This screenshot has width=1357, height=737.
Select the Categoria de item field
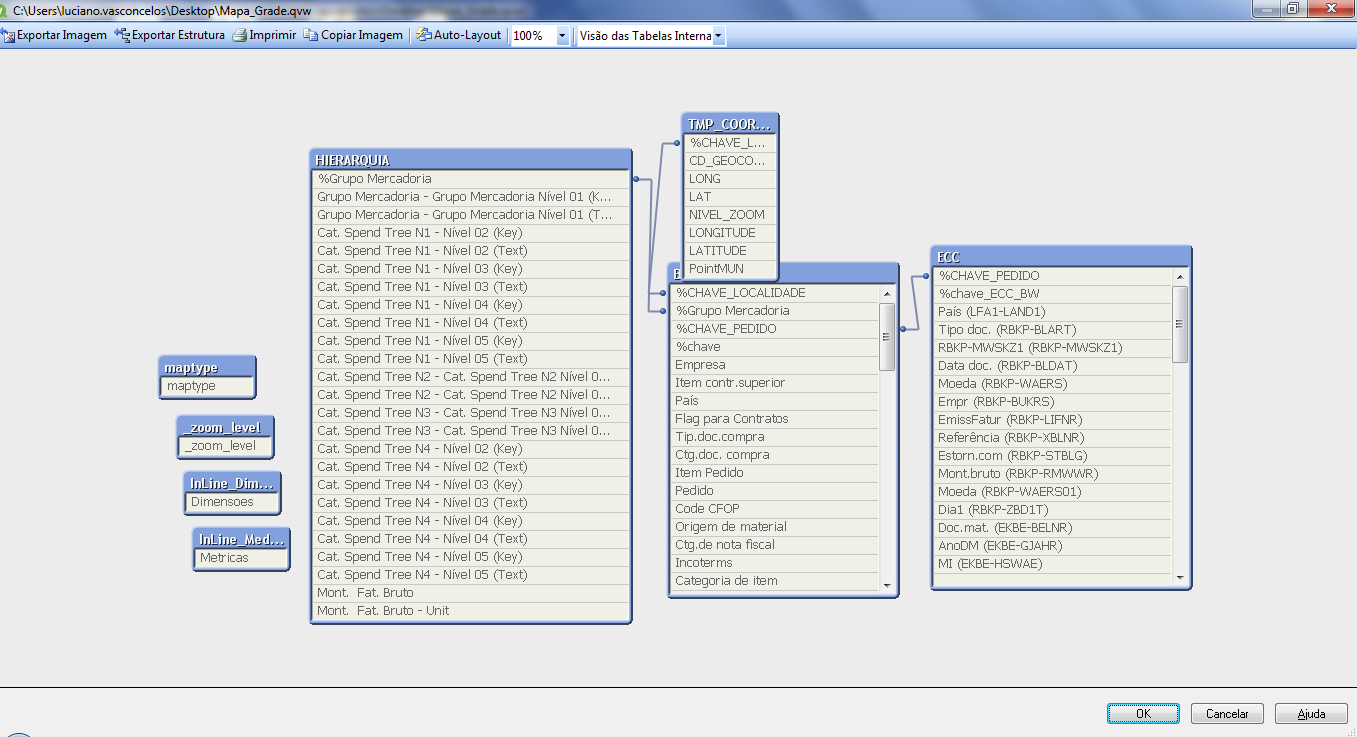(775, 581)
